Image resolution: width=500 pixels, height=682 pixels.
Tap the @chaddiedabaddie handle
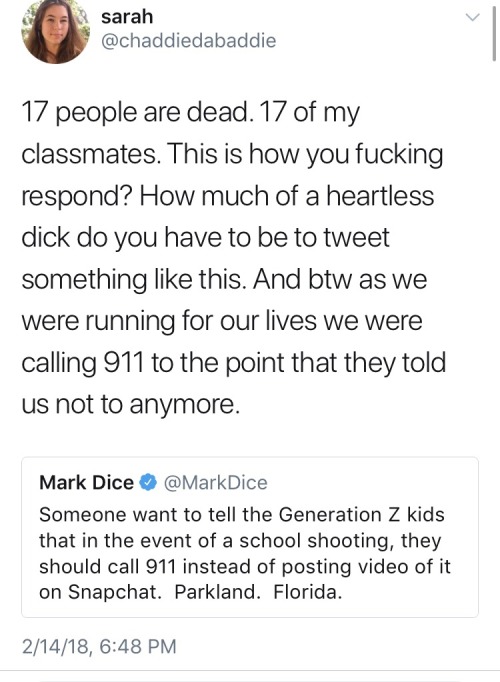(x=188, y=40)
